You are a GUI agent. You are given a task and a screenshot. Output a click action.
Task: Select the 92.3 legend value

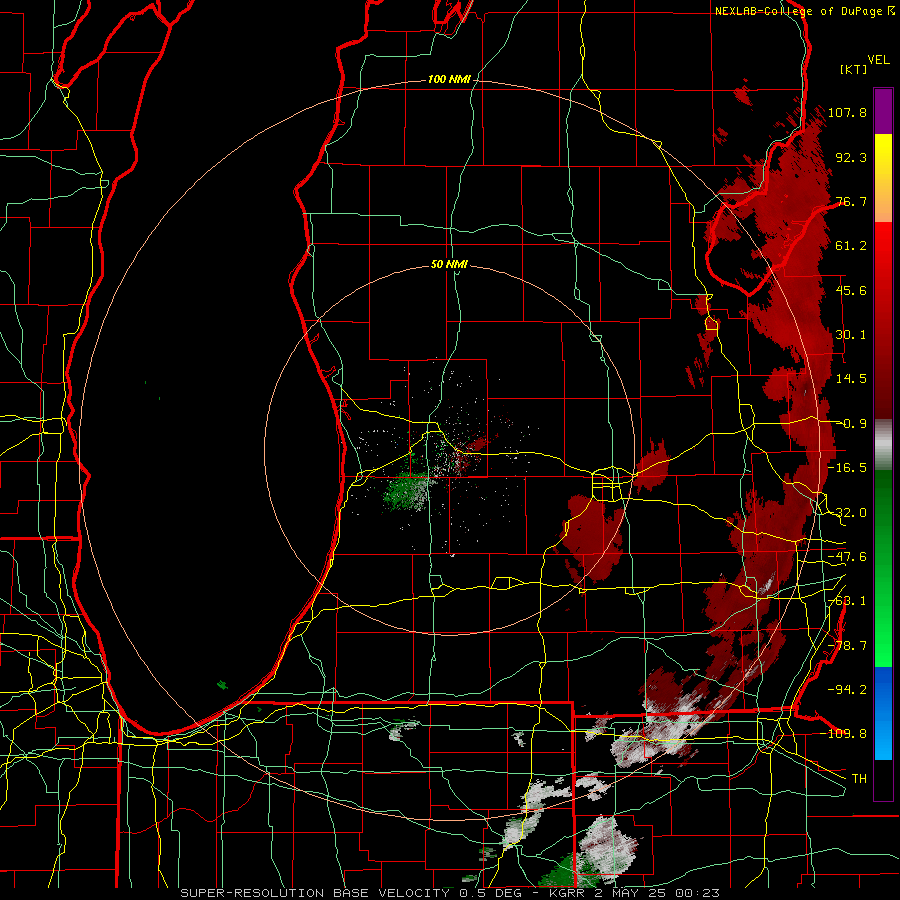tap(851, 157)
